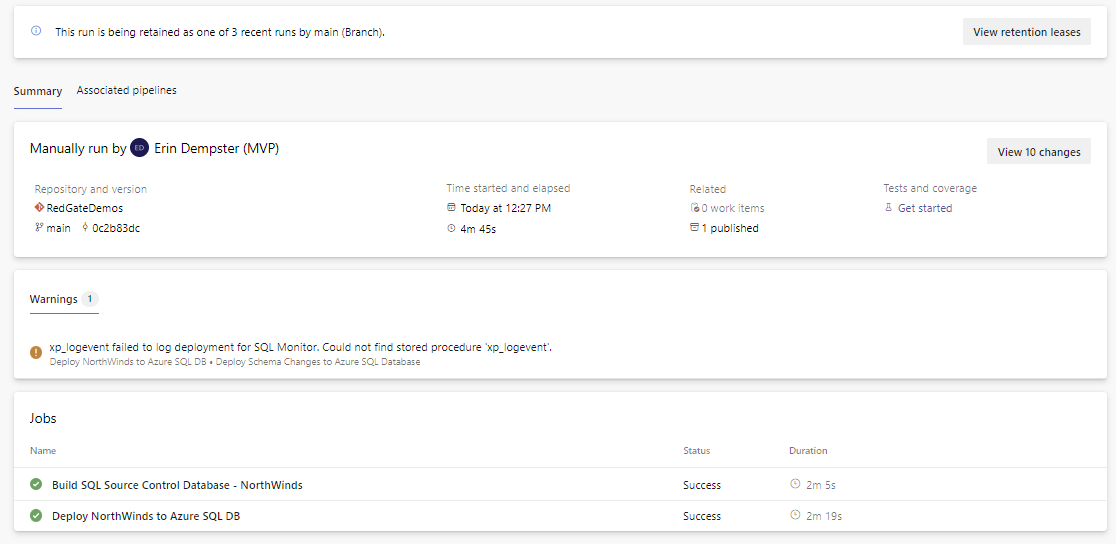Open the Get started tests link
1116x544 pixels.
(925, 208)
